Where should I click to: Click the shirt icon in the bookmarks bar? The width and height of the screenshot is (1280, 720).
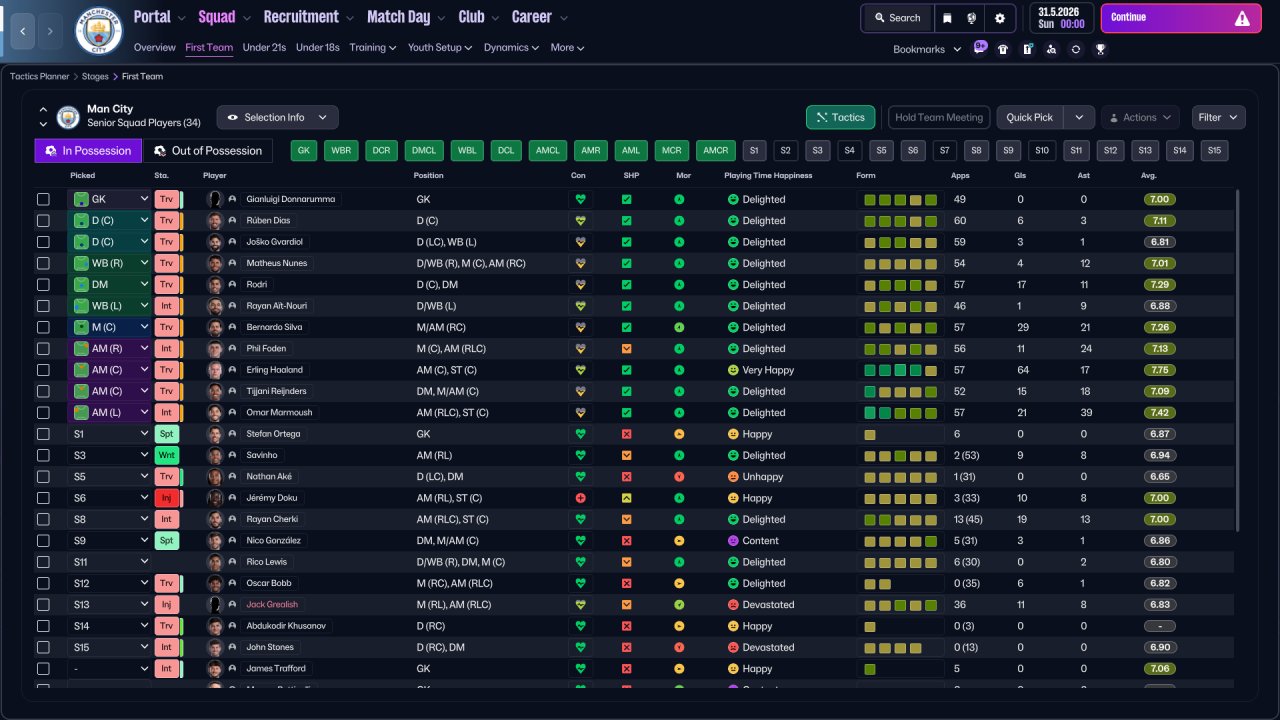[x=1003, y=49]
